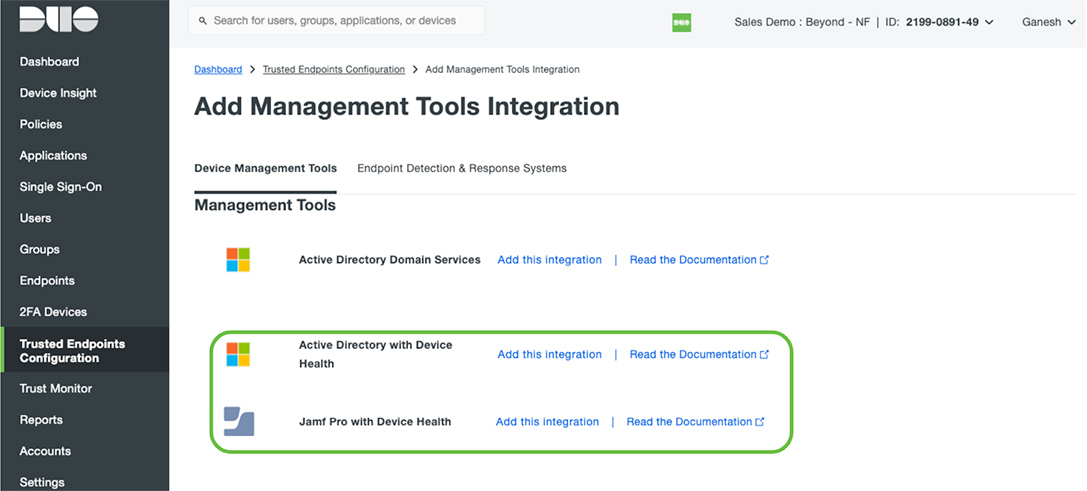Go to Trusted Endpoints Configuration breadcrumb
The image size is (1087, 491).
(x=333, y=70)
